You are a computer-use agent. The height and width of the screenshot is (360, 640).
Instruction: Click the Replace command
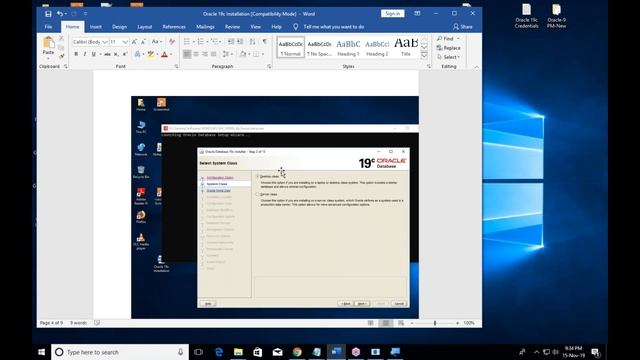[x=449, y=48]
